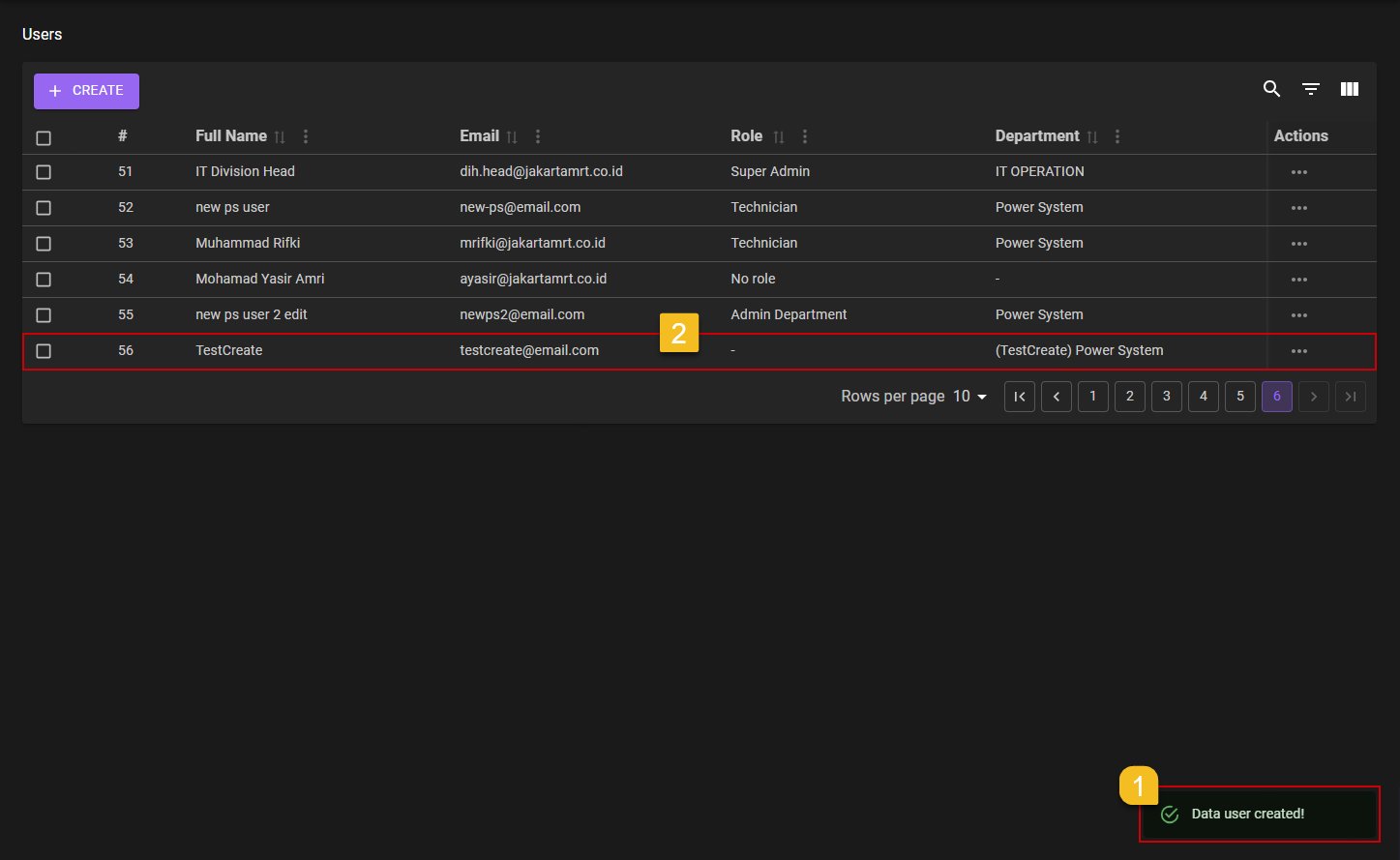
Task: Toggle select-all checkbox in table header
Action: click(x=44, y=138)
